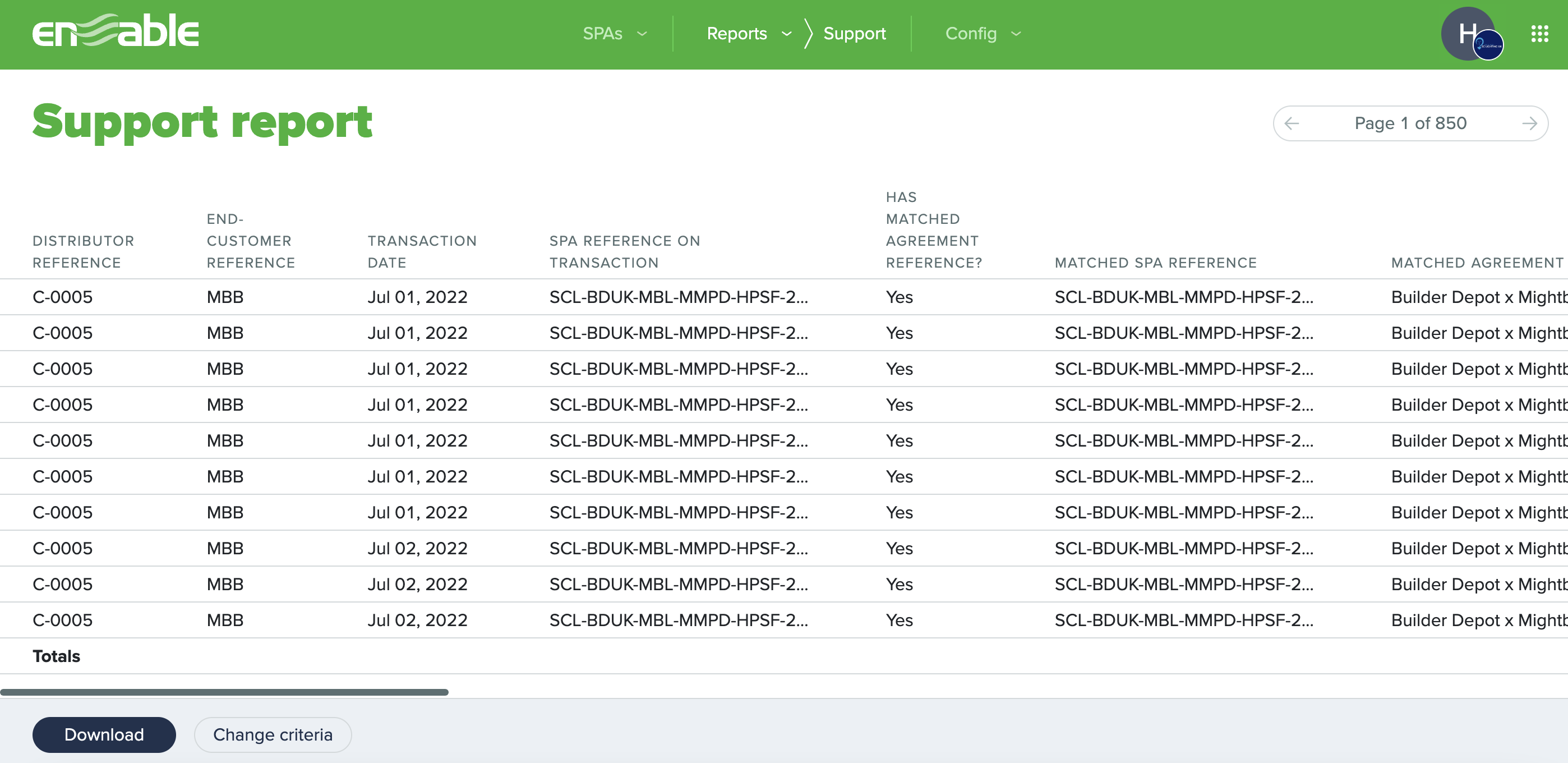The height and width of the screenshot is (763, 1568).
Task: Click Transaction Date column header
Action: point(421,251)
